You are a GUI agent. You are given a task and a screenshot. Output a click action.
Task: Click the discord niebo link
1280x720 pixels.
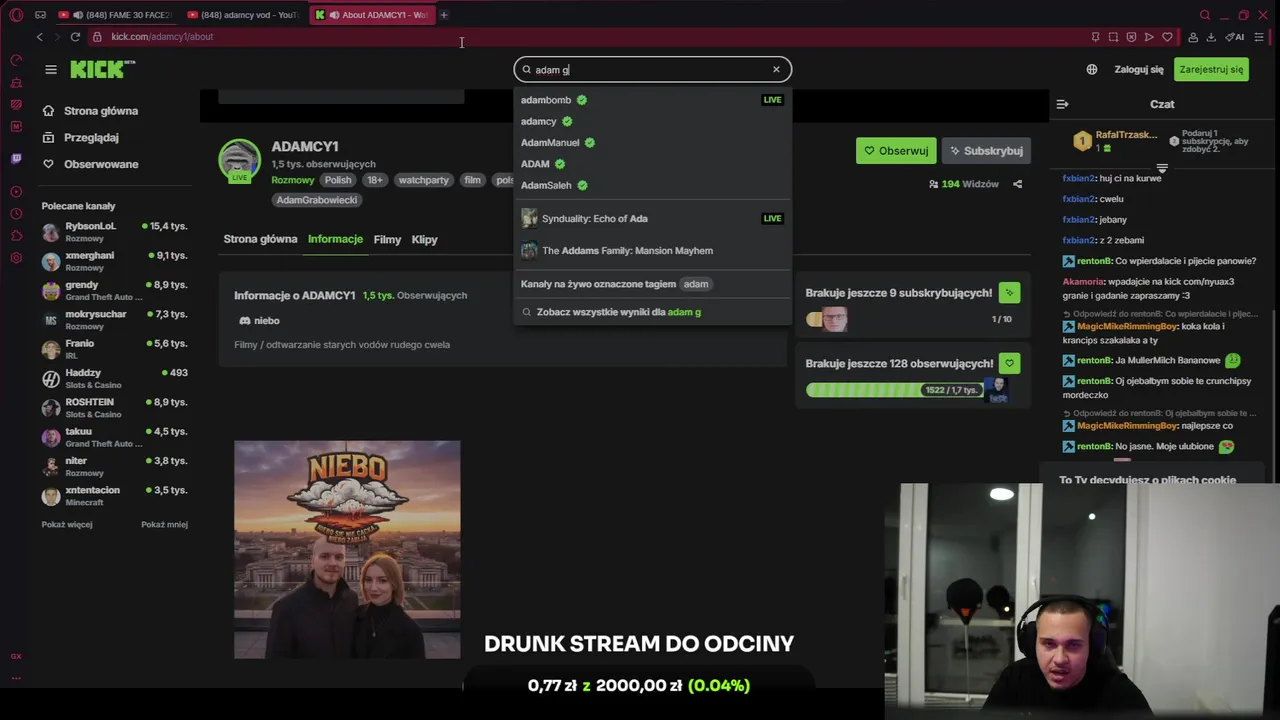[x=259, y=321]
